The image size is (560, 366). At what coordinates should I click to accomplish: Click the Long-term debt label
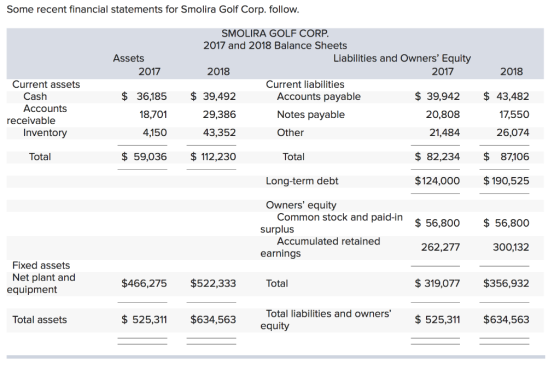tap(302, 181)
